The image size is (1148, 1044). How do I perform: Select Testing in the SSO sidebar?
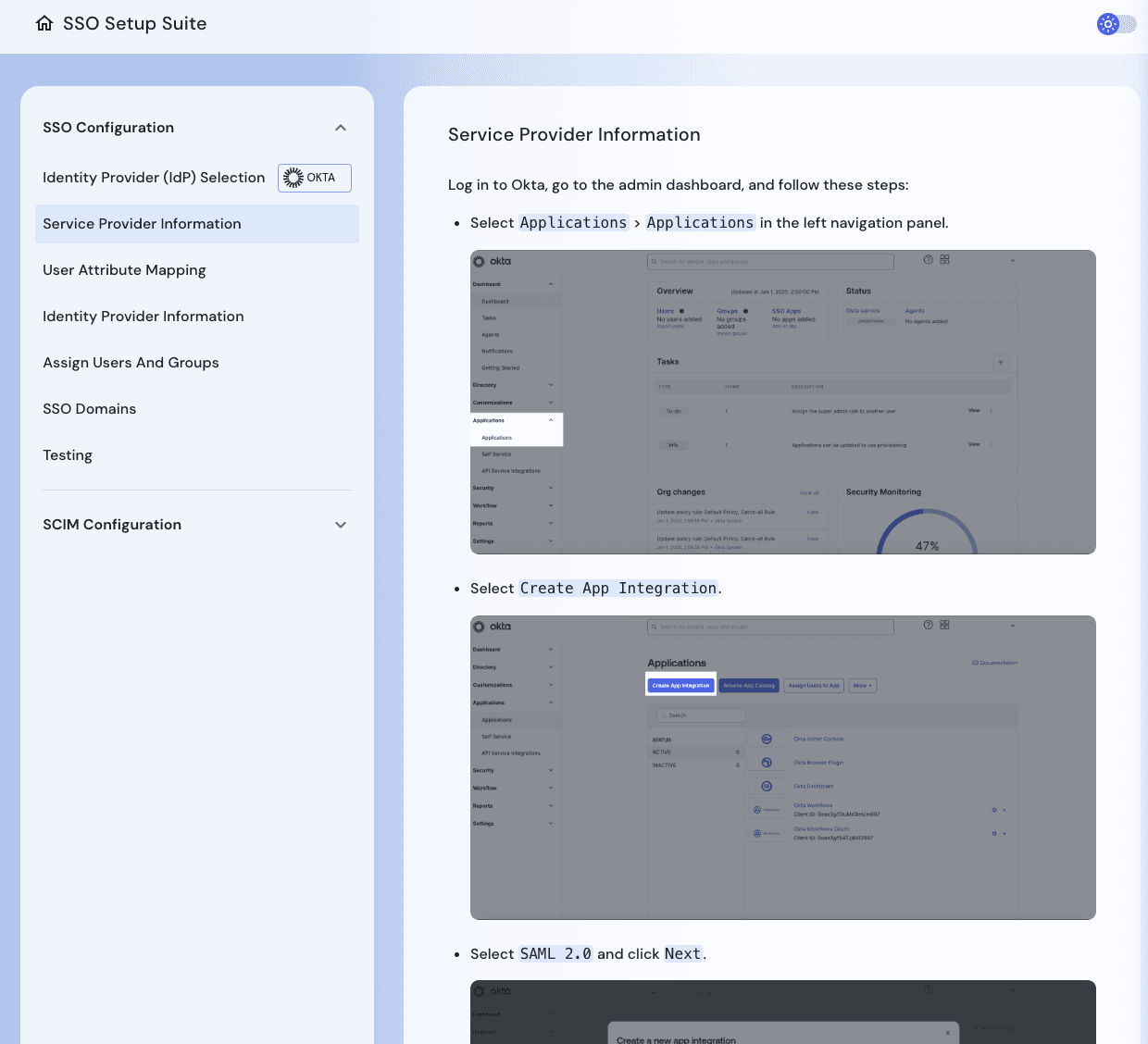click(68, 454)
